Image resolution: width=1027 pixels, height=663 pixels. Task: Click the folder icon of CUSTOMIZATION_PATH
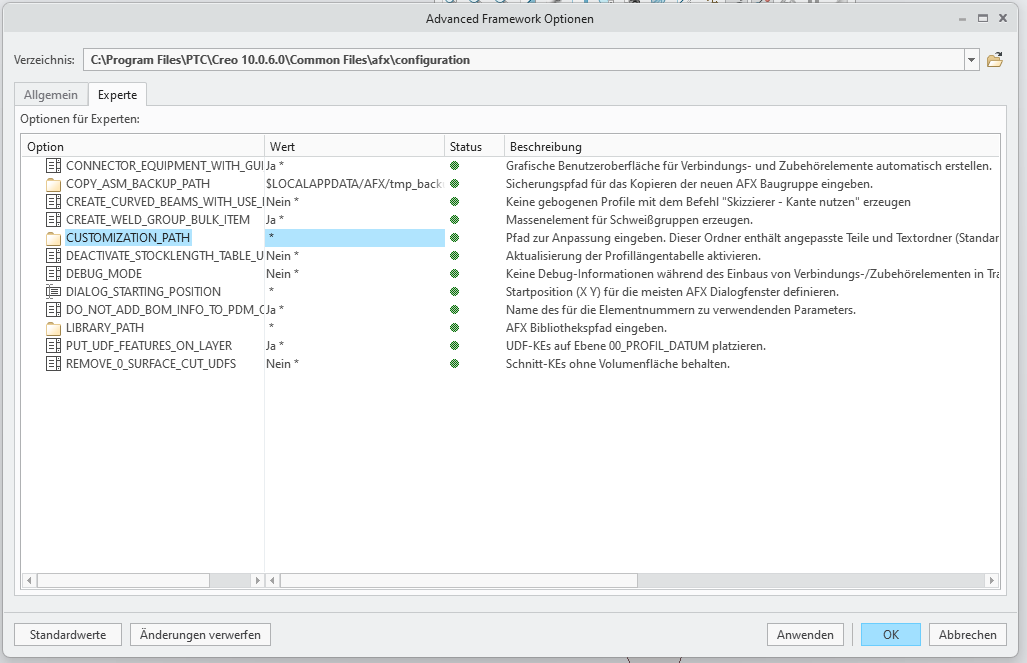coord(53,237)
